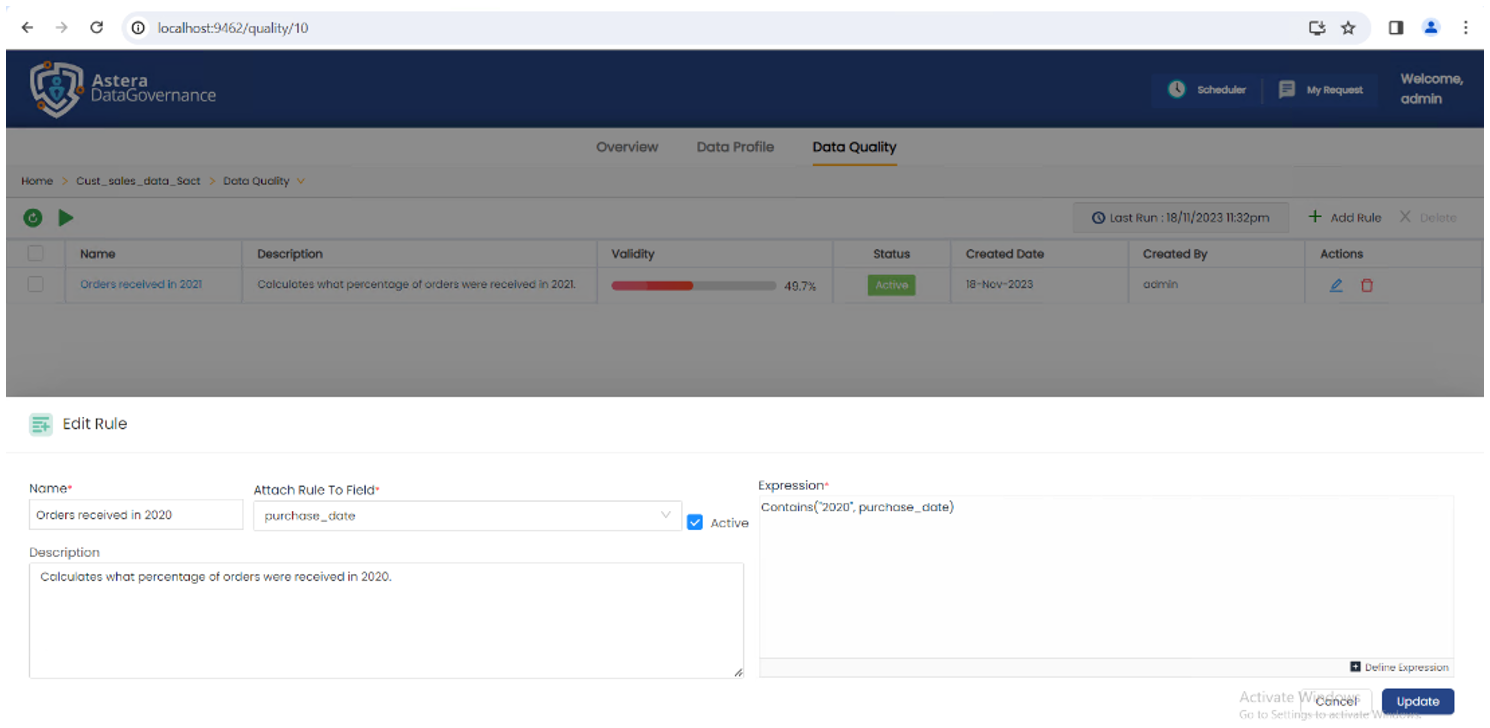Click the Name input field

pos(136,515)
